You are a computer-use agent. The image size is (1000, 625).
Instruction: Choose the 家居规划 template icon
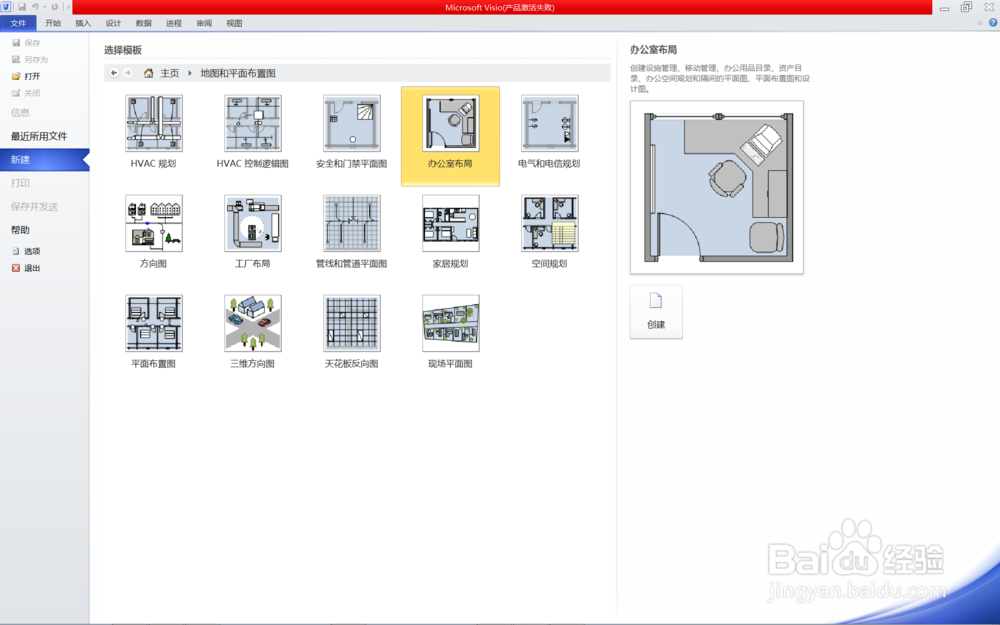point(450,223)
